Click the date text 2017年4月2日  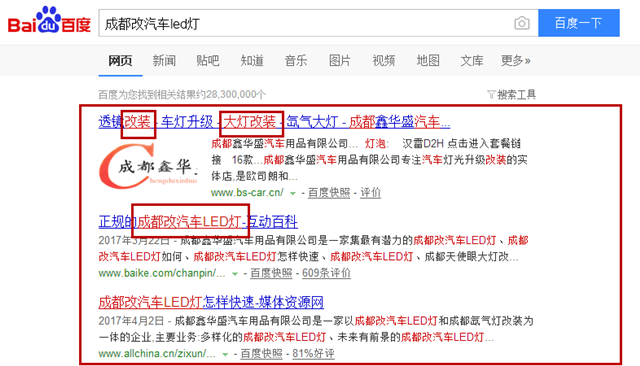[x=131, y=321]
